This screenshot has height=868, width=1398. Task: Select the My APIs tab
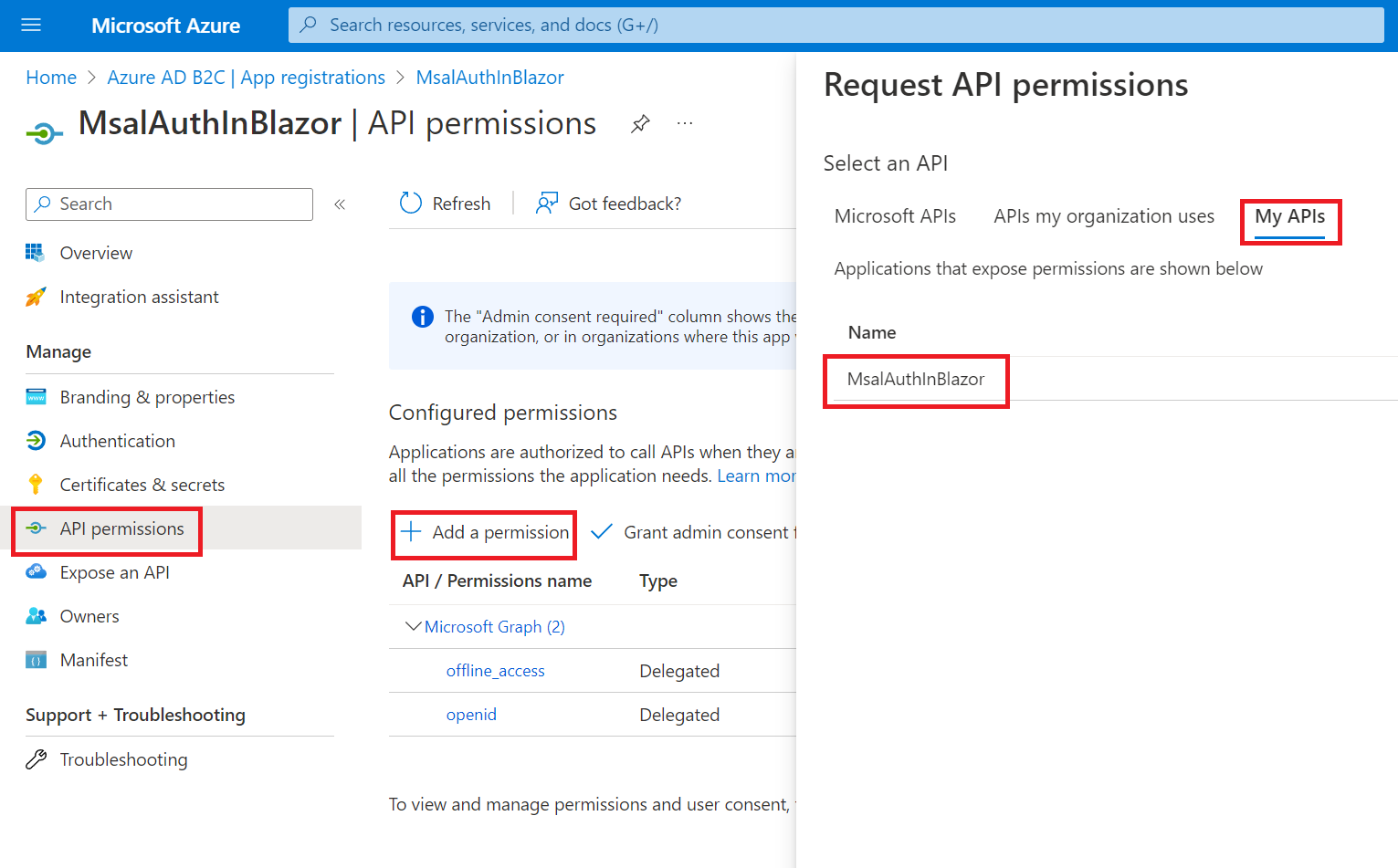1289,216
